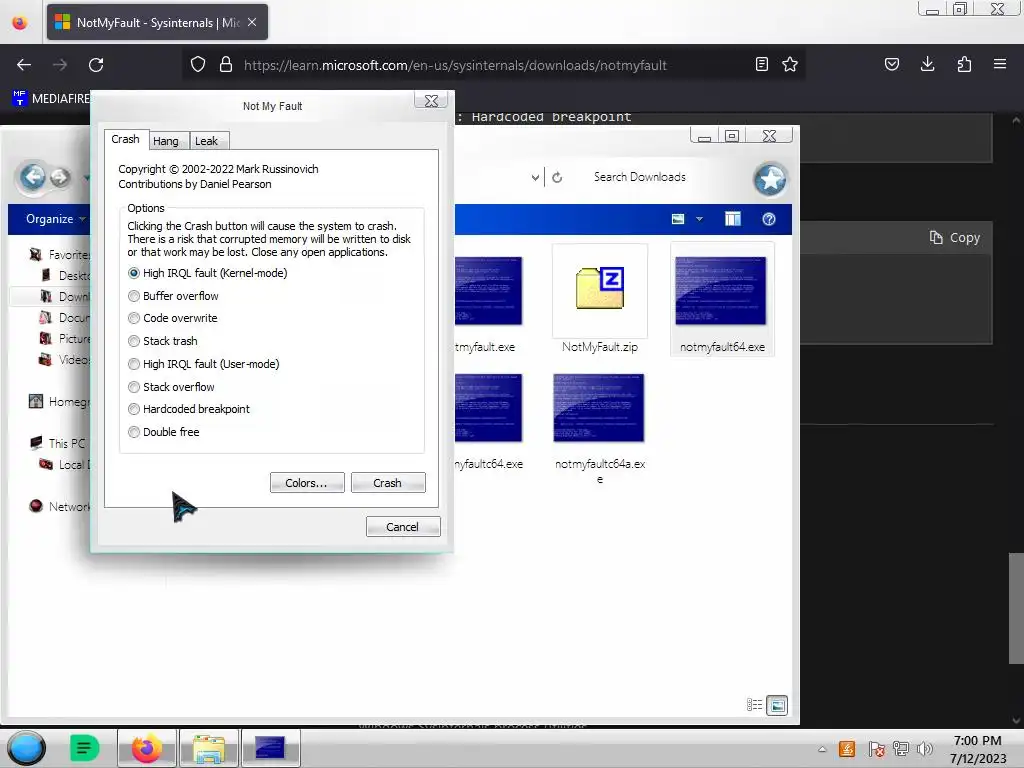
Task: Change view with the view icon
Action: [678, 219]
